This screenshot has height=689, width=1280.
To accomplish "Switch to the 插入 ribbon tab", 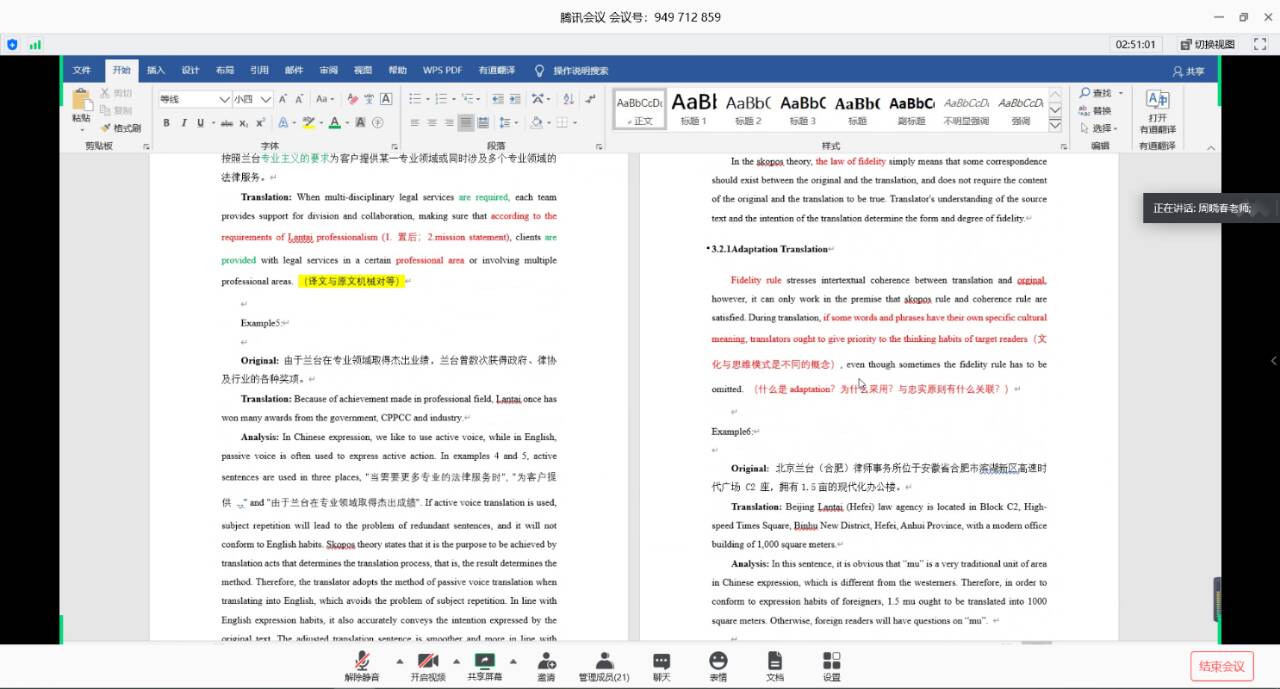I will [x=156, y=70].
